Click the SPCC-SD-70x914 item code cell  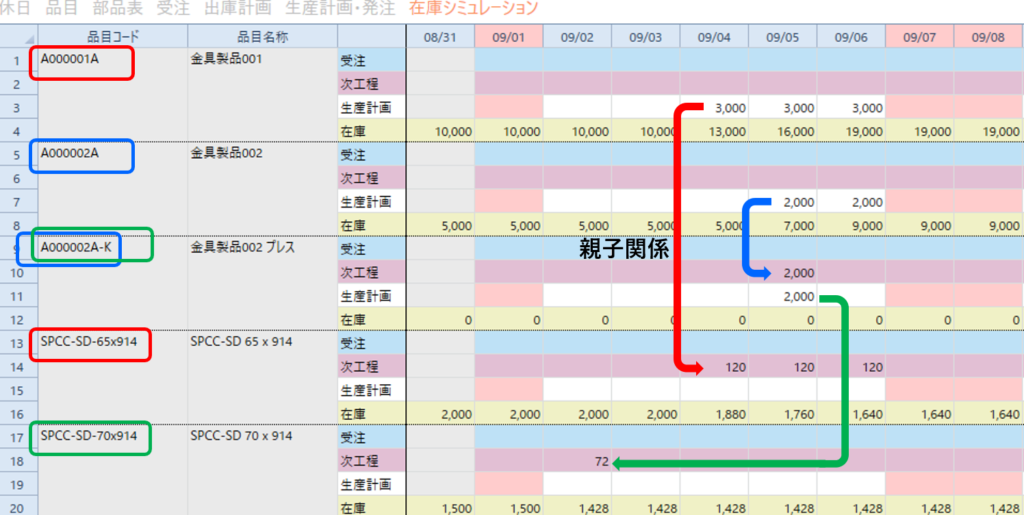click(88, 436)
